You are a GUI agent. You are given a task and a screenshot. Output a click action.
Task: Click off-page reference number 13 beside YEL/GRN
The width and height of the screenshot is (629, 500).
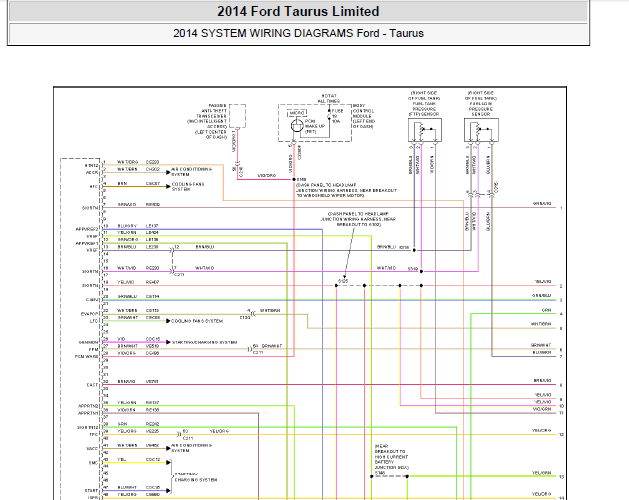(562, 477)
